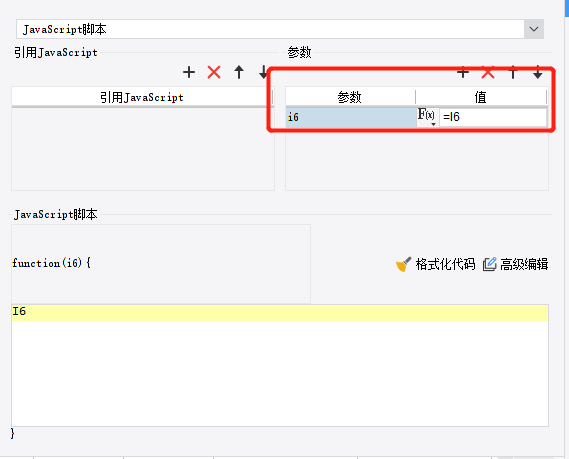The width and height of the screenshot is (569, 459).
Task: Edit the =I6 parameter value field
Action: coord(493,117)
